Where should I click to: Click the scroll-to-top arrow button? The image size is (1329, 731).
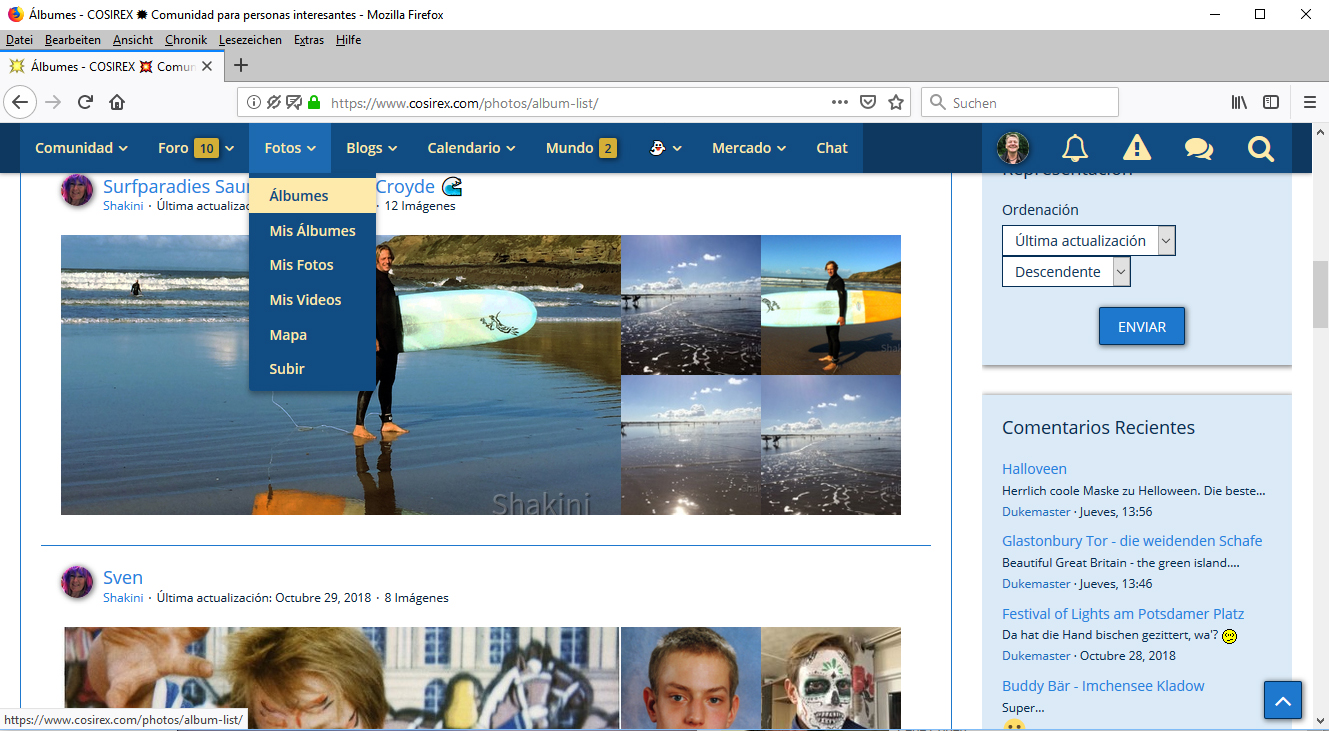pos(1283,699)
